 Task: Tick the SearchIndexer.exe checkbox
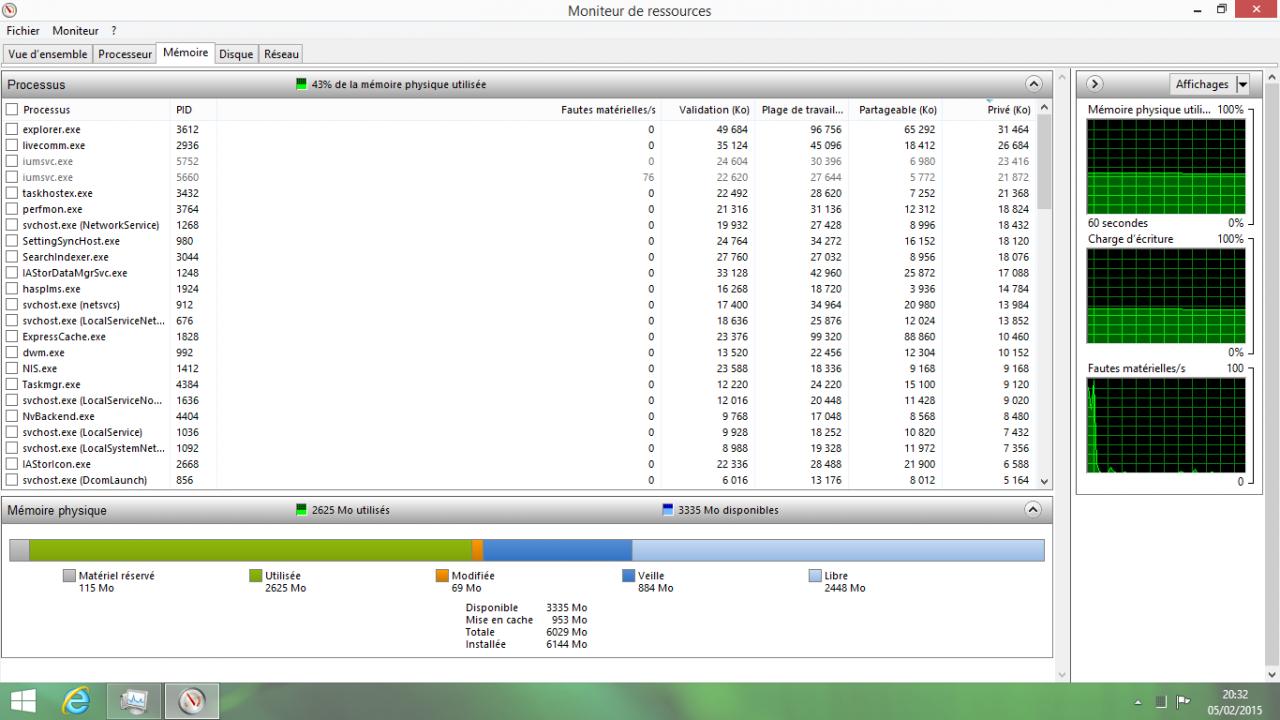point(12,257)
